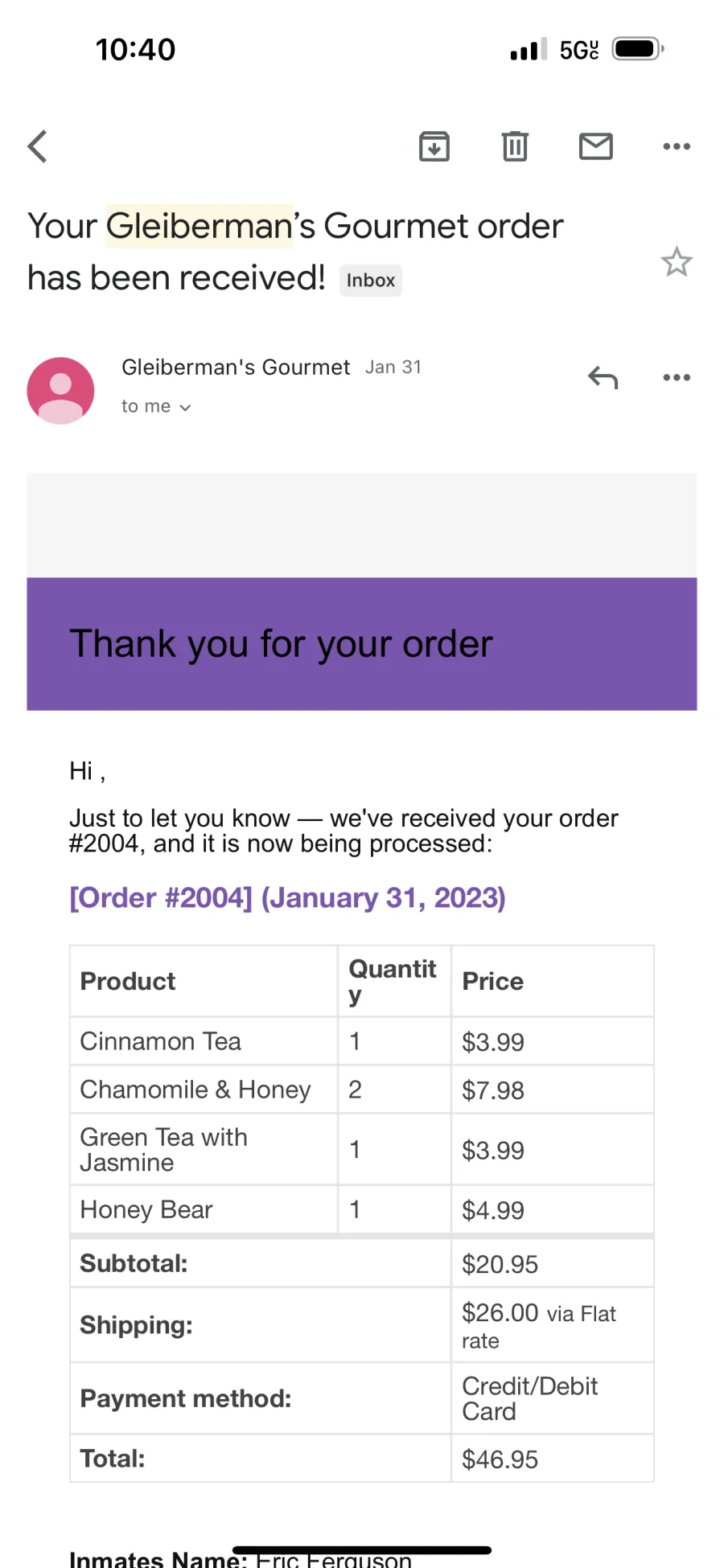
Task: Open the top toolbar more options menu
Action: point(677,146)
